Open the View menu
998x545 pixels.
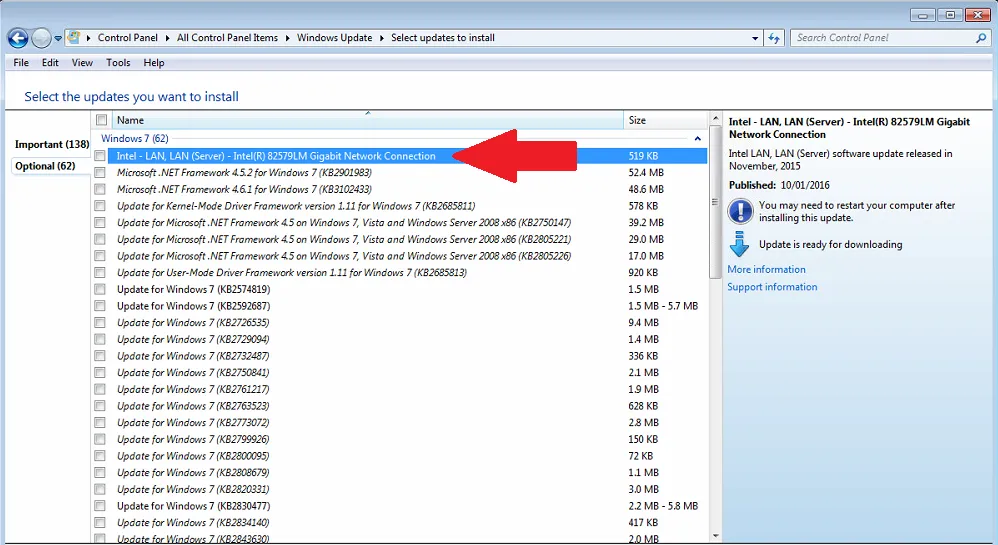pos(82,62)
